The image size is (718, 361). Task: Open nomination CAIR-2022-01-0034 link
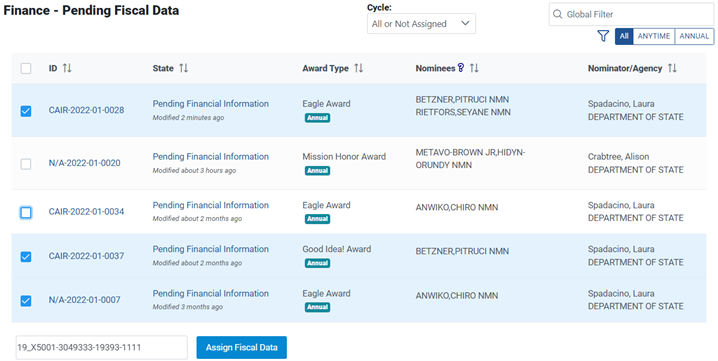(87, 211)
